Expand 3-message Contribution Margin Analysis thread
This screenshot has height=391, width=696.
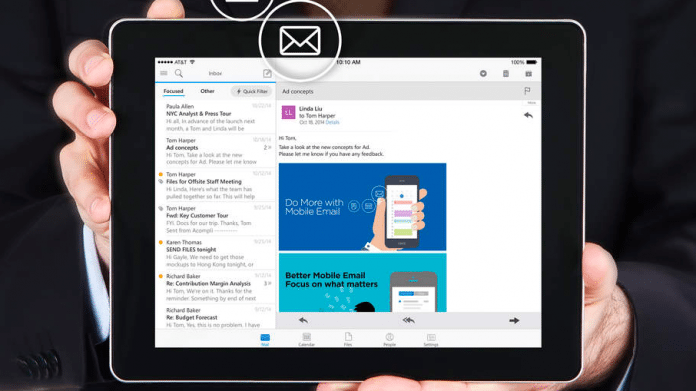pos(268,283)
